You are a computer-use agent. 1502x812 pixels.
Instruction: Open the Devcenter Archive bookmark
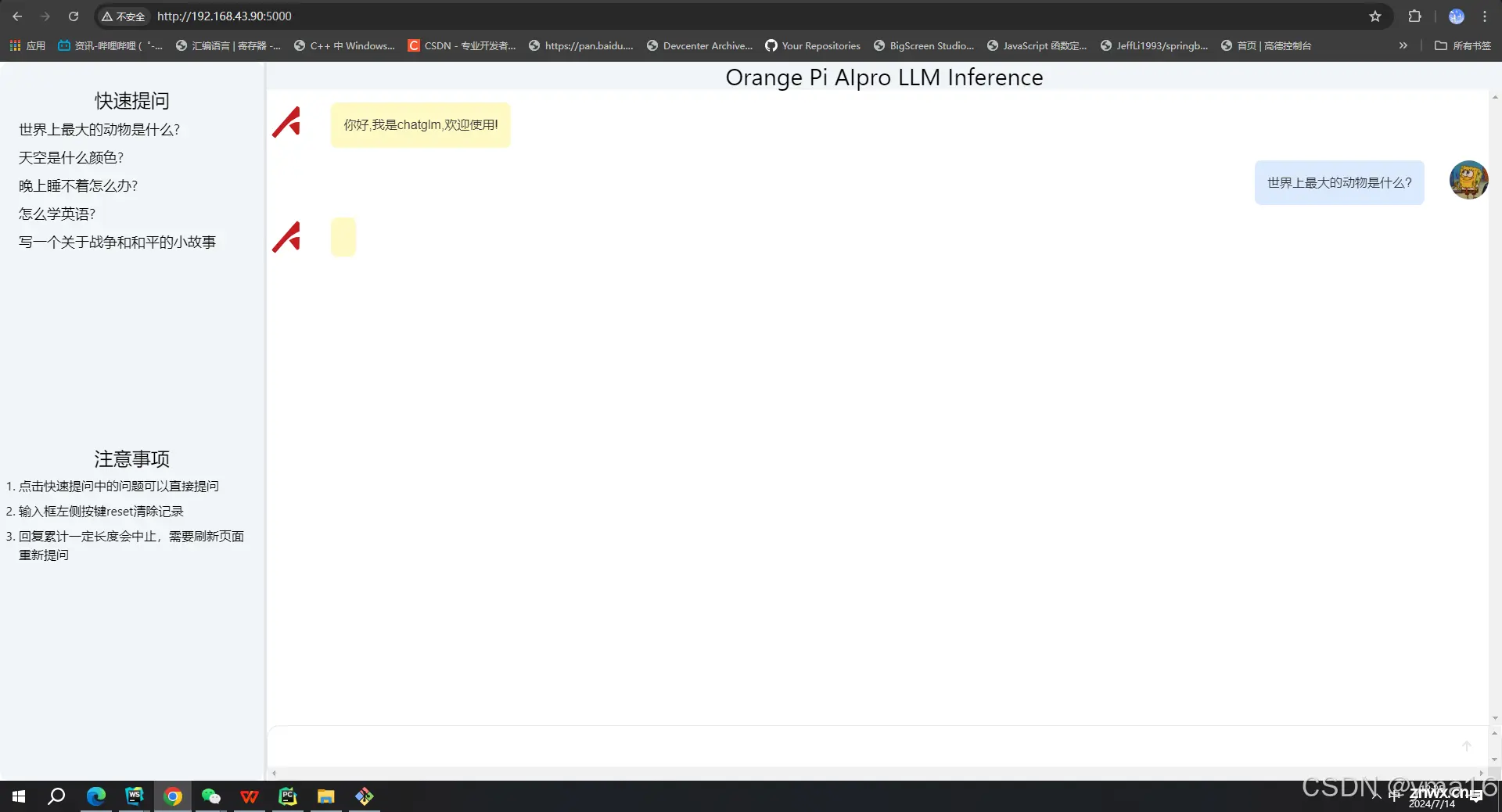pyautogui.click(x=699, y=45)
